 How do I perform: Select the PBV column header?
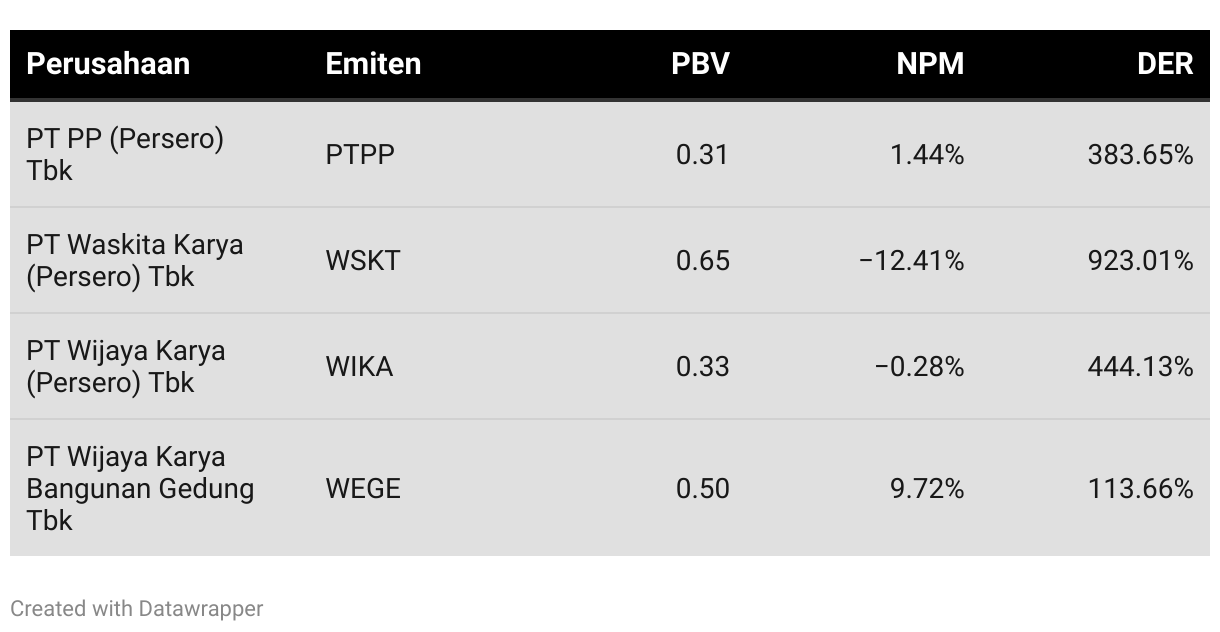(x=700, y=64)
